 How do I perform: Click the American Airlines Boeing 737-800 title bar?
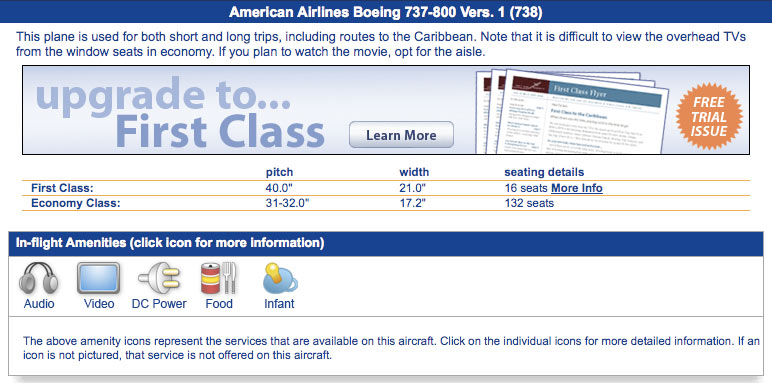click(386, 12)
